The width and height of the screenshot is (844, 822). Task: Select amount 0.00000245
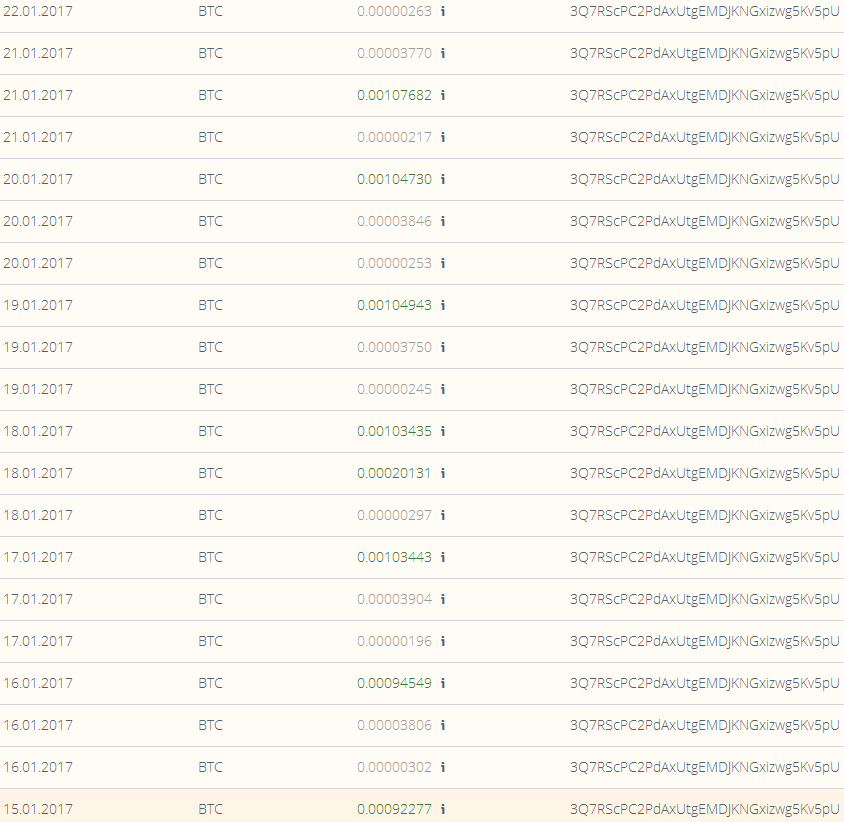[x=395, y=389]
